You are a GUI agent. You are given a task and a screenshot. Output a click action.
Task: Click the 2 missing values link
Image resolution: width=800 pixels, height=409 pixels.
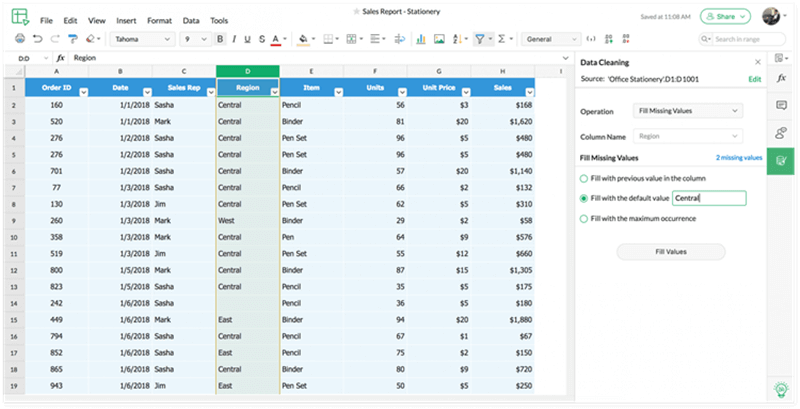tap(739, 158)
